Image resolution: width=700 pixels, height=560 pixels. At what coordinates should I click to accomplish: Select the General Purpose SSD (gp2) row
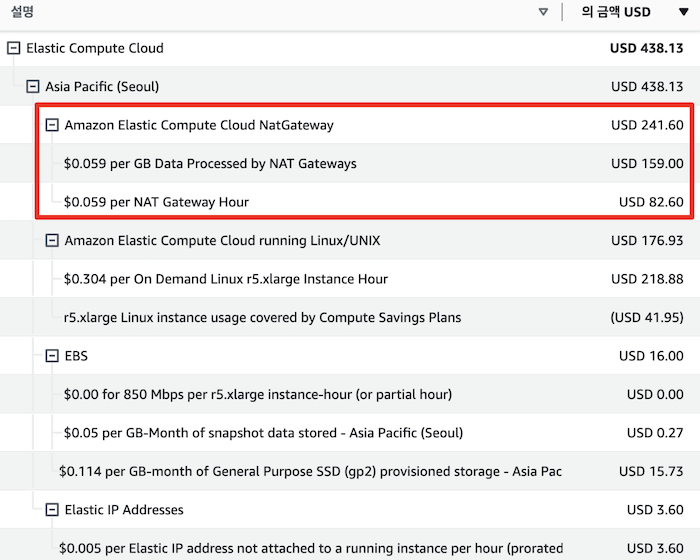pyautogui.click(x=310, y=471)
